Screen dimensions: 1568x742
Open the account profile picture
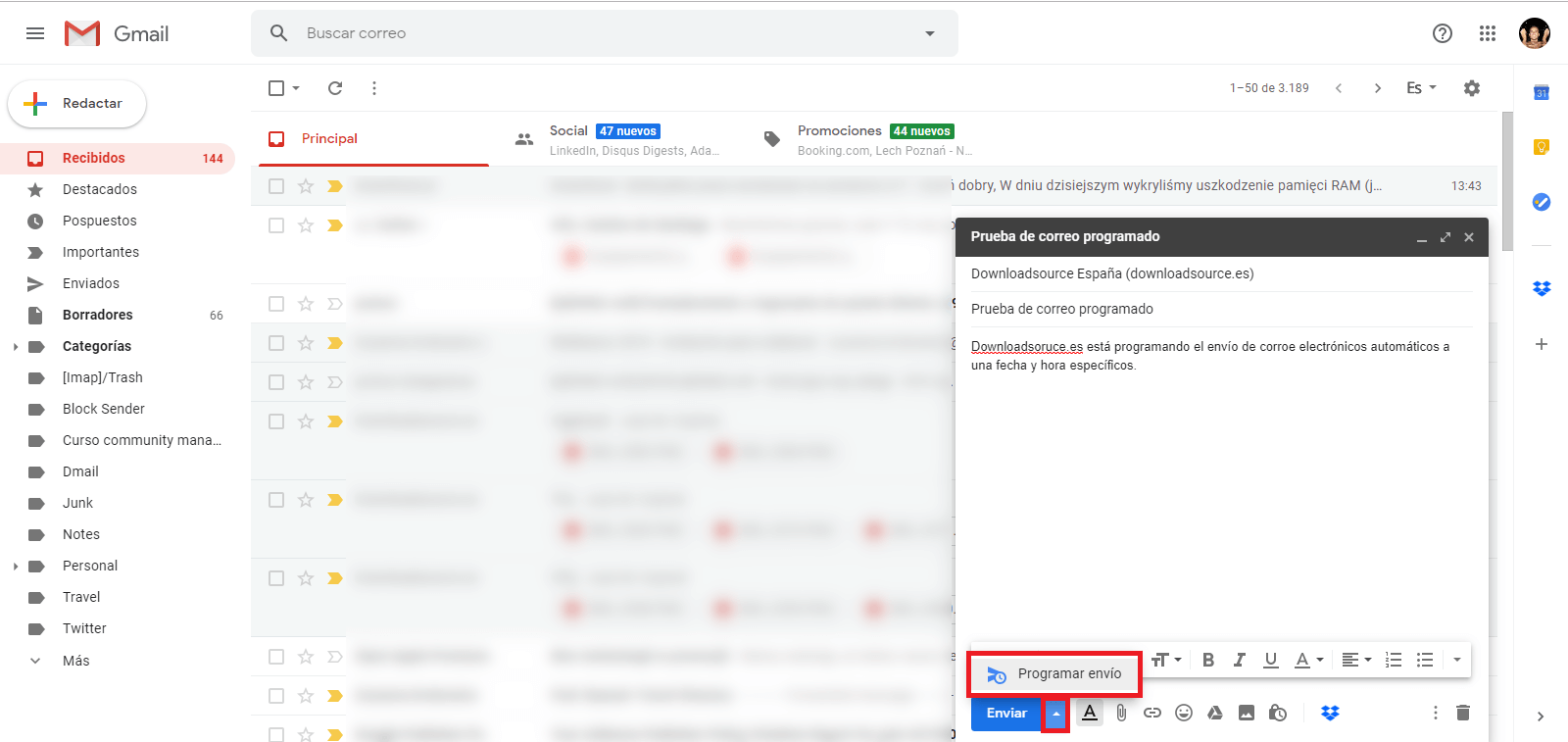click(x=1535, y=33)
